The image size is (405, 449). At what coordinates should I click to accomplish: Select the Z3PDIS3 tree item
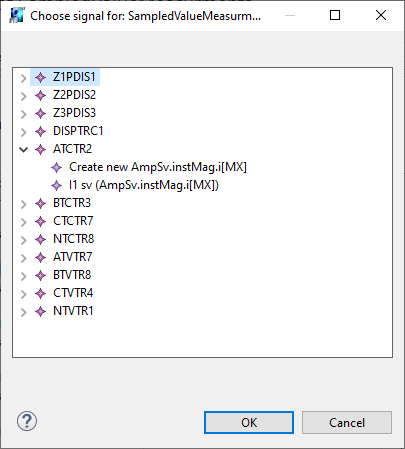pos(74,113)
